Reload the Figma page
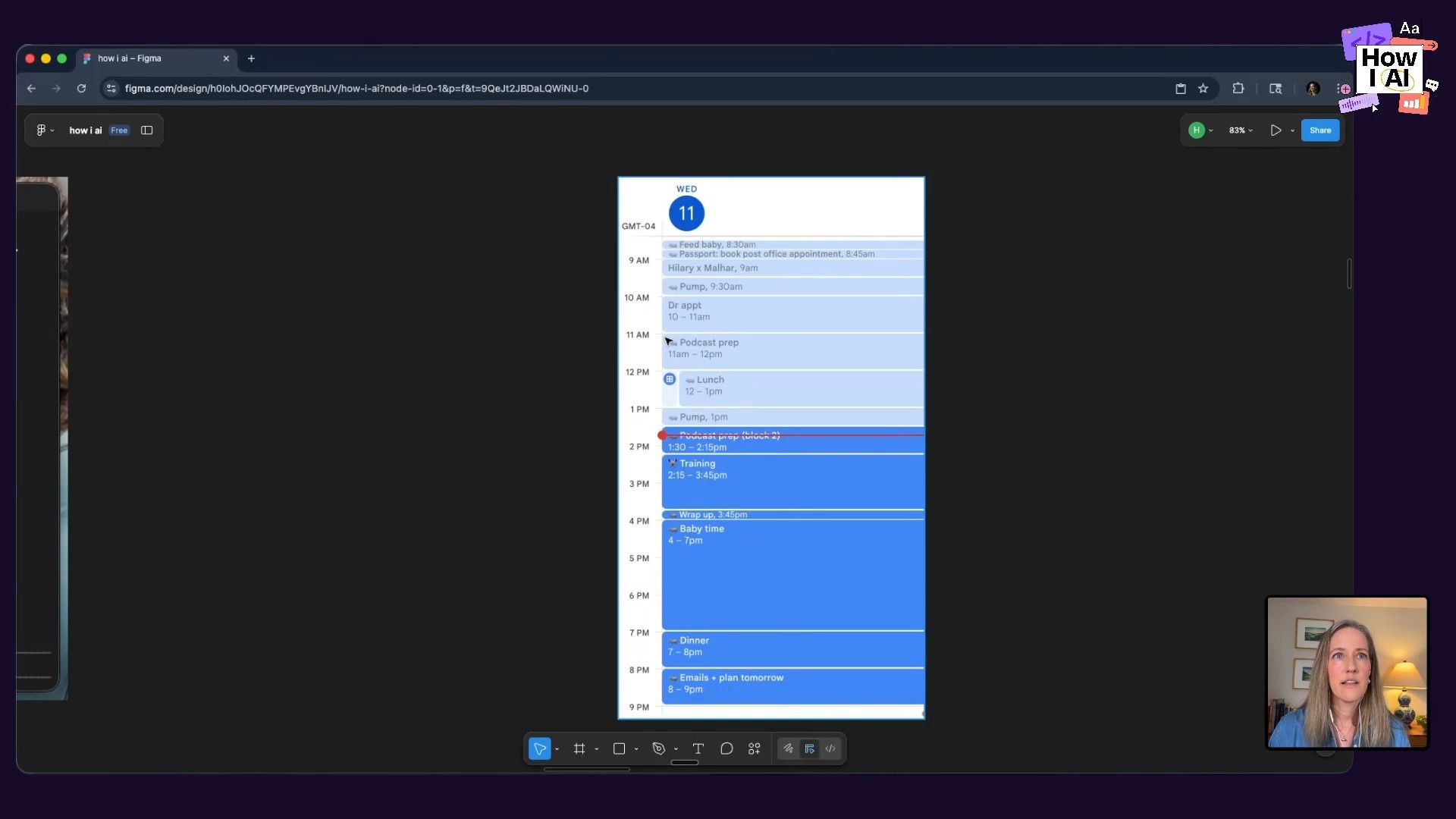1456x819 pixels. [81, 89]
